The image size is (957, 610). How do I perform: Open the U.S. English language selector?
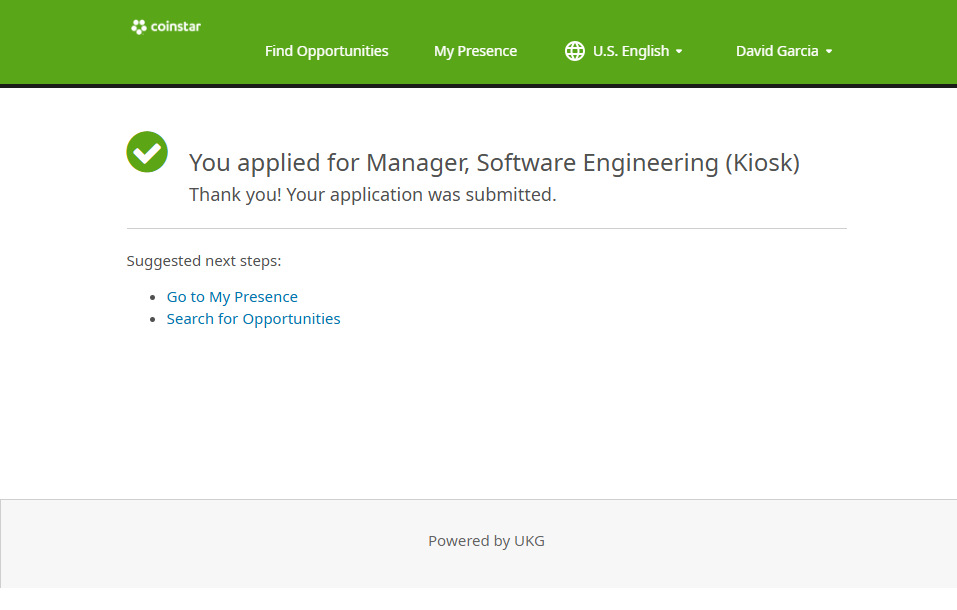point(630,51)
